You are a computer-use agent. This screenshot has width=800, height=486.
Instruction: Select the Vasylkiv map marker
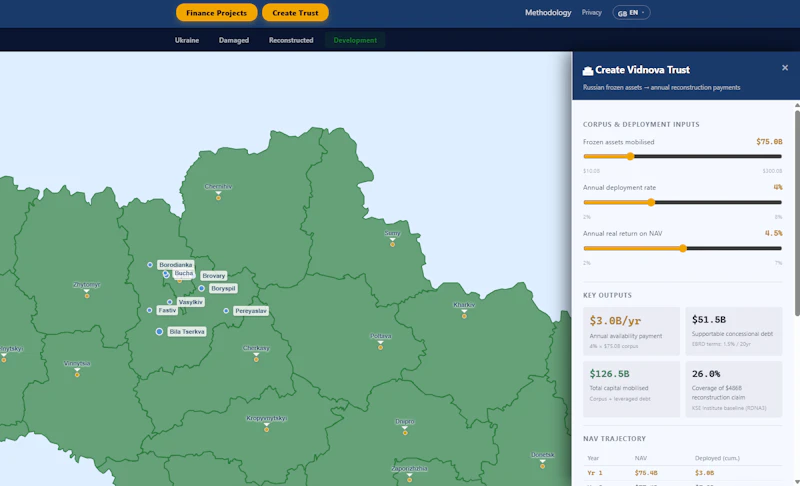pos(170,302)
